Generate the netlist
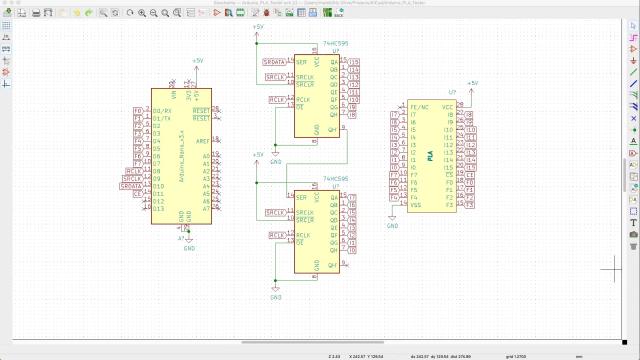640x360 pixels. pyautogui.click(x=290, y=13)
